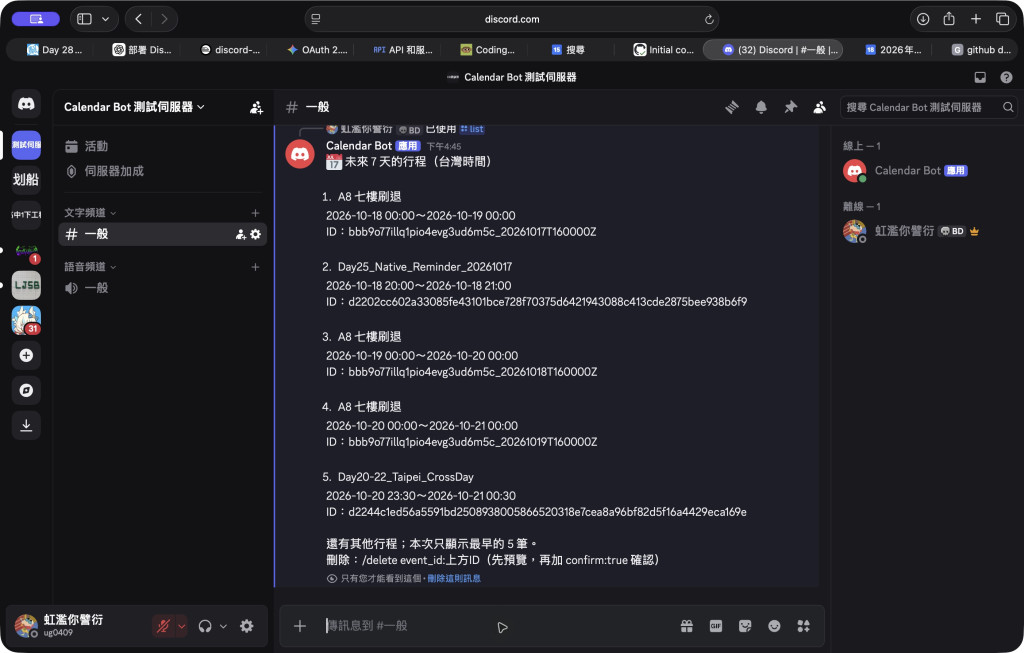Click Calendar Bot avatar beside message

[300, 154]
